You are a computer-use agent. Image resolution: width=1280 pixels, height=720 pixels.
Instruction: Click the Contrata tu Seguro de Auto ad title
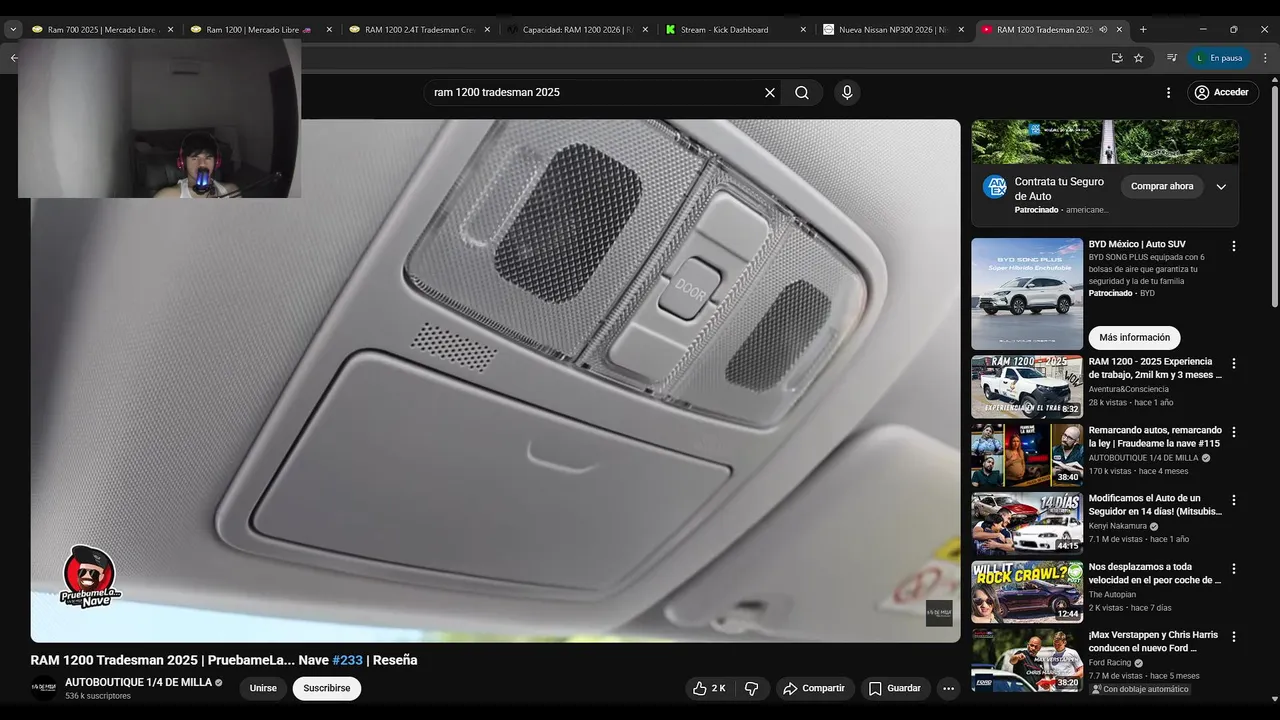(1059, 189)
